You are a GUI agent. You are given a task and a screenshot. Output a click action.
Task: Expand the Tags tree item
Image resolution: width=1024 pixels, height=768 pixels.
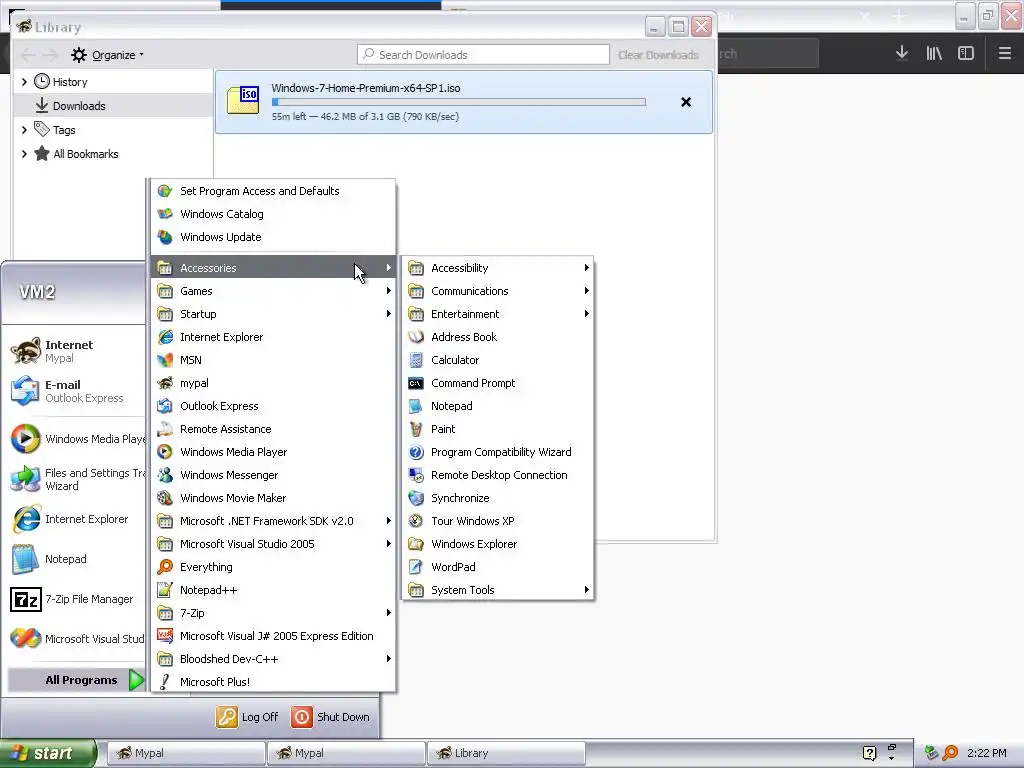pos(24,130)
